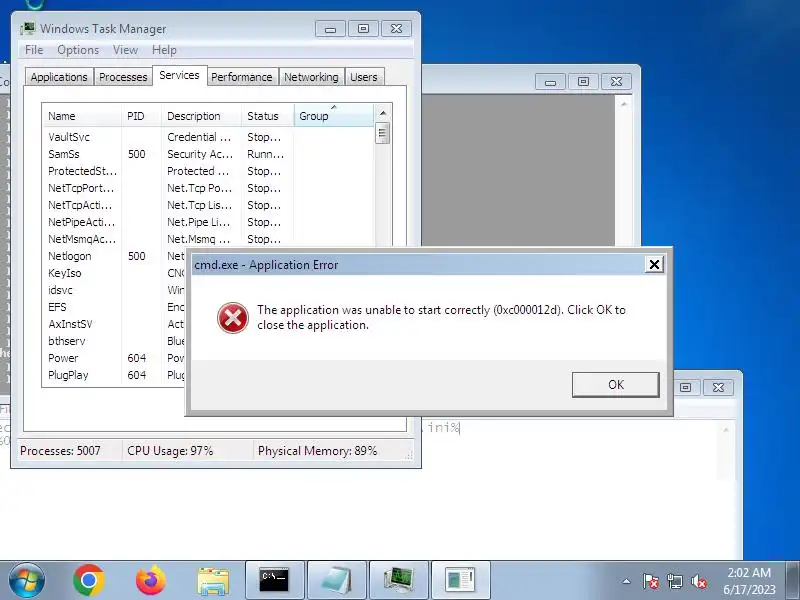Launch Google Chrome from the taskbar
Image resolution: width=800 pixels, height=600 pixels.
pos(89,580)
